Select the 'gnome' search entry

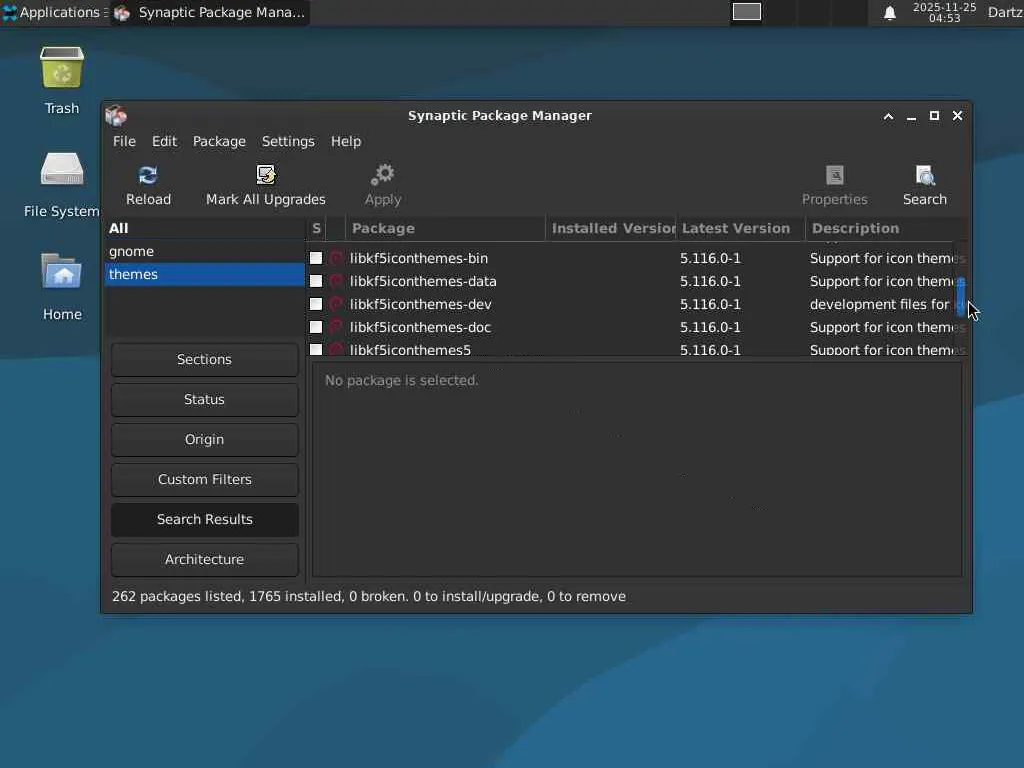coord(204,251)
